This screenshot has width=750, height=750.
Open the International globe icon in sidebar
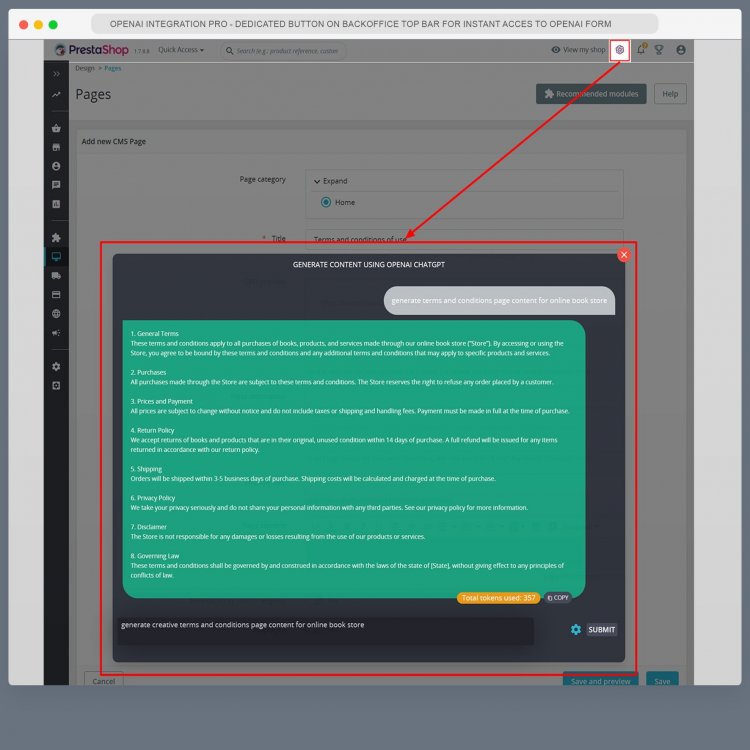pyautogui.click(x=56, y=314)
